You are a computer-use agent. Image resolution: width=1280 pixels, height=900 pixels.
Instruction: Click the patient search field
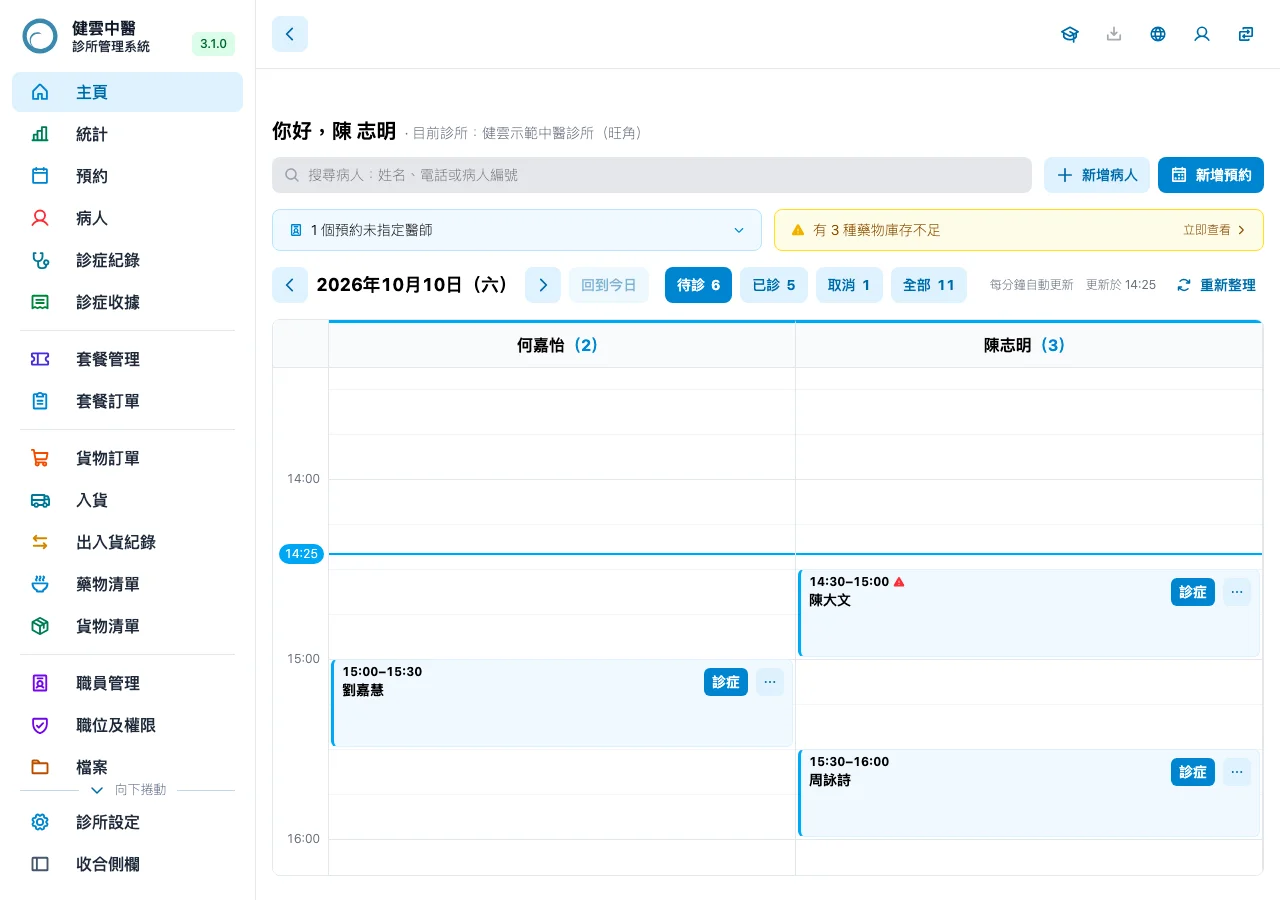[652, 175]
